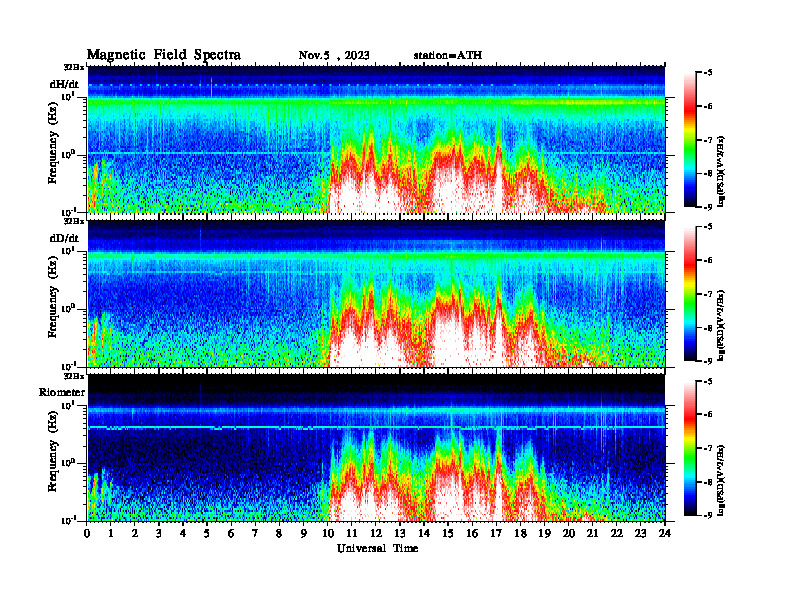Screen dimensions: 792x612
Task: Click hour tick label 15 on time axis
Action: [448, 533]
